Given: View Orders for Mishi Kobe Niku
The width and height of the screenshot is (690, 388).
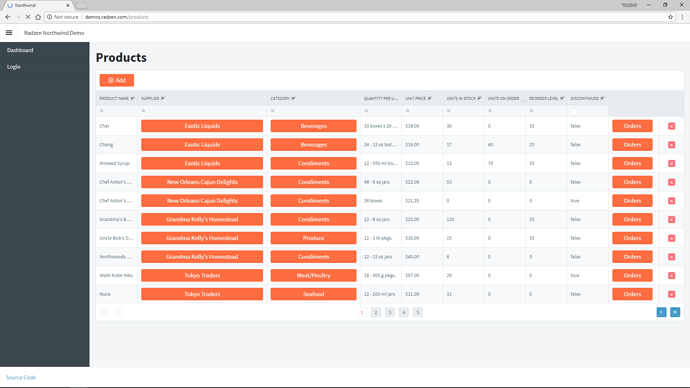Looking at the screenshot, I should [632, 275].
